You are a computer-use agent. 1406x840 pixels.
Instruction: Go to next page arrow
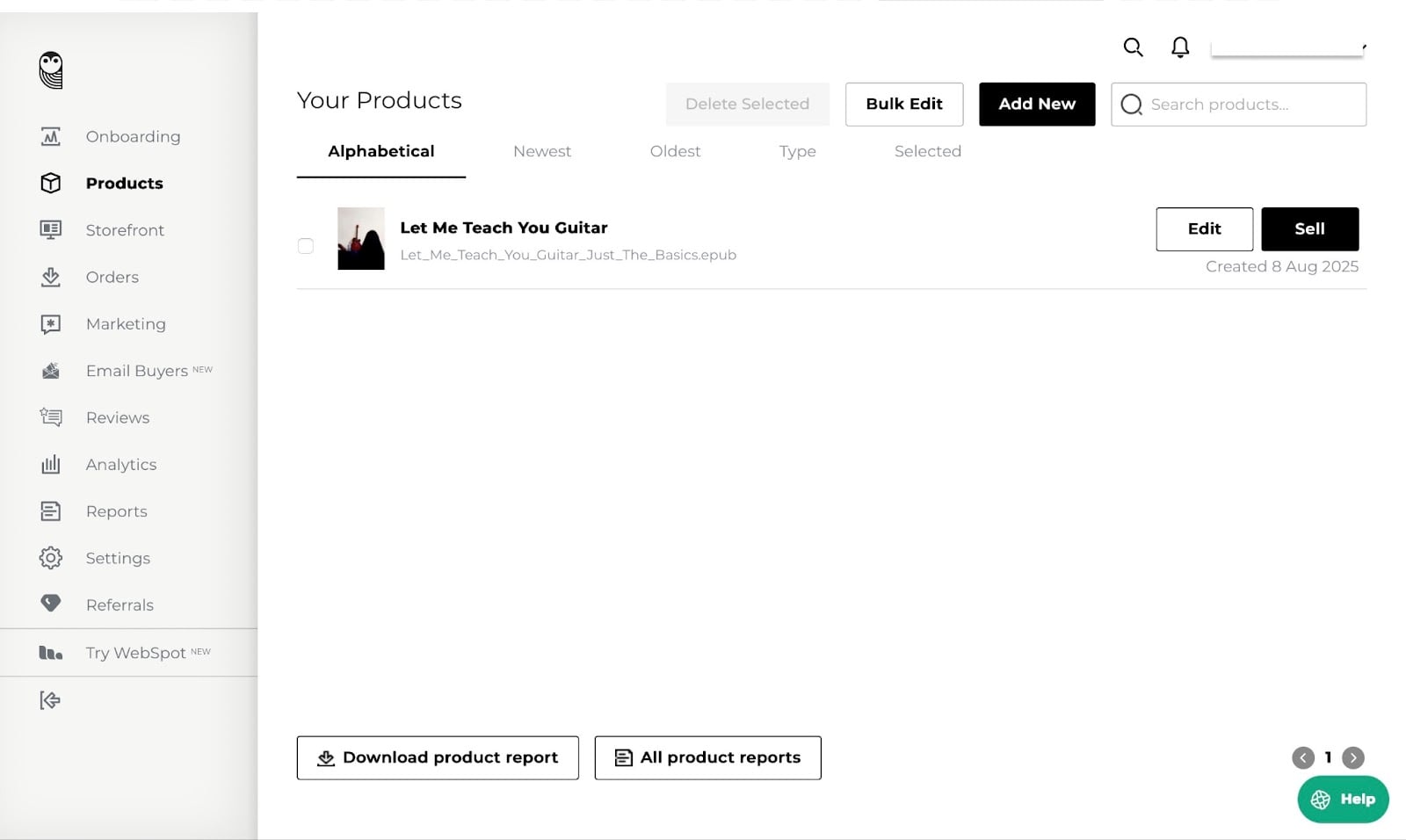click(1353, 757)
